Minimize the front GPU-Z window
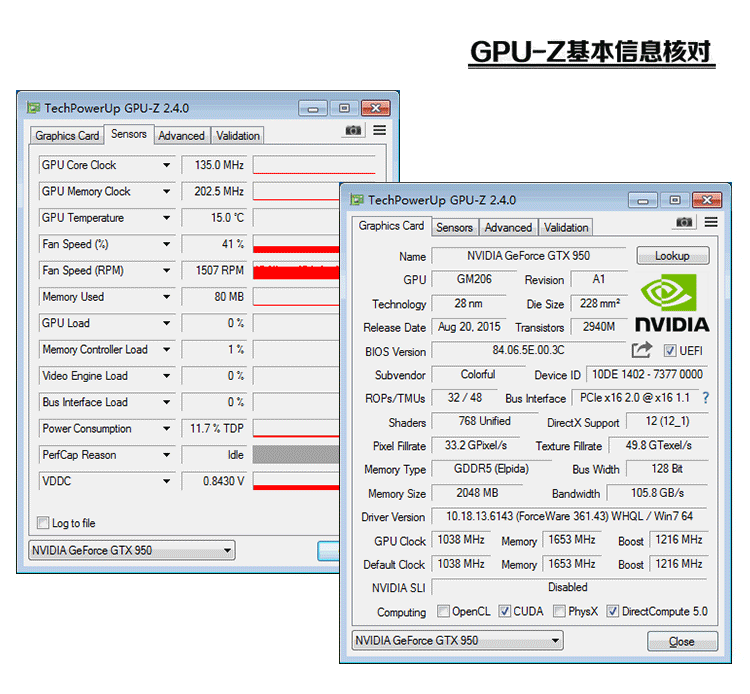The height and width of the screenshot is (694, 750). pos(643,200)
